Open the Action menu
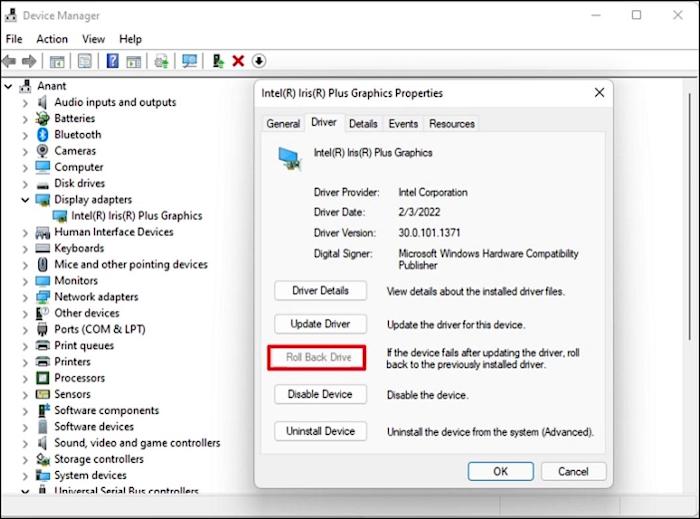This screenshot has height=519, width=700. pos(52,39)
